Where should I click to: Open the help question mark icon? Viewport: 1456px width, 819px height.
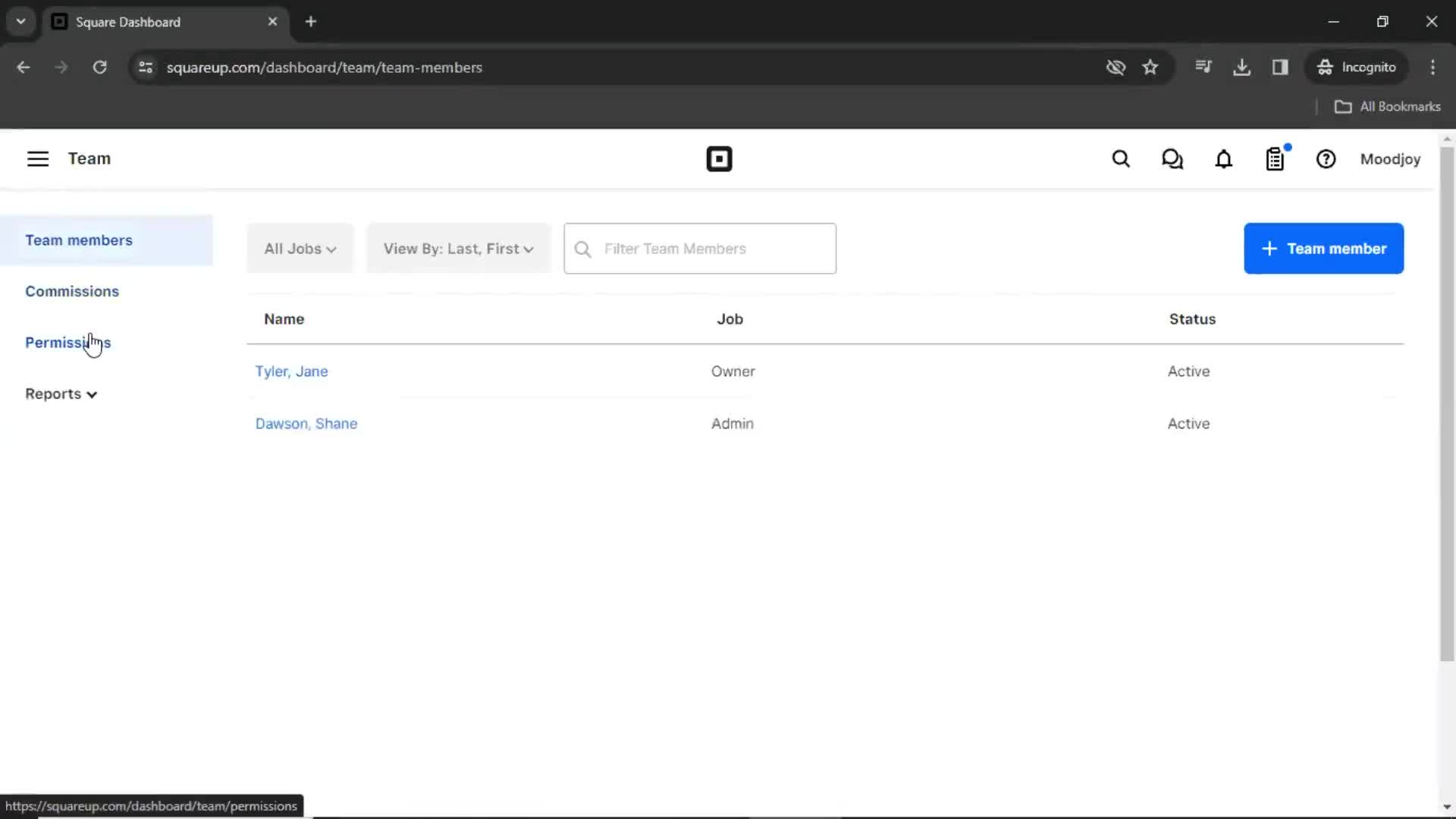coord(1326,159)
